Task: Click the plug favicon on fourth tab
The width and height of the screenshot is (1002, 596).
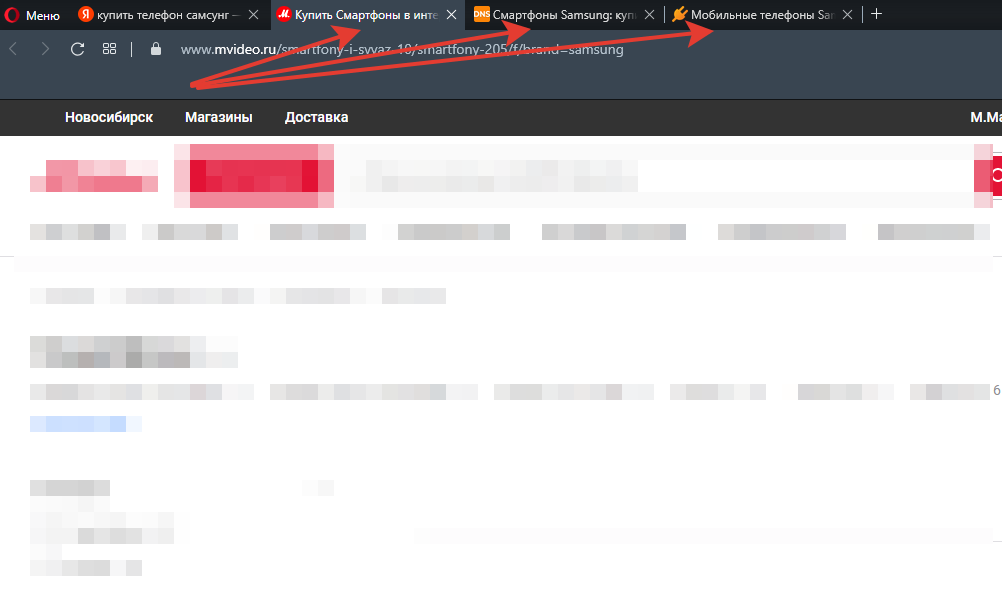Action: pyautogui.click(x=679, y=14)
